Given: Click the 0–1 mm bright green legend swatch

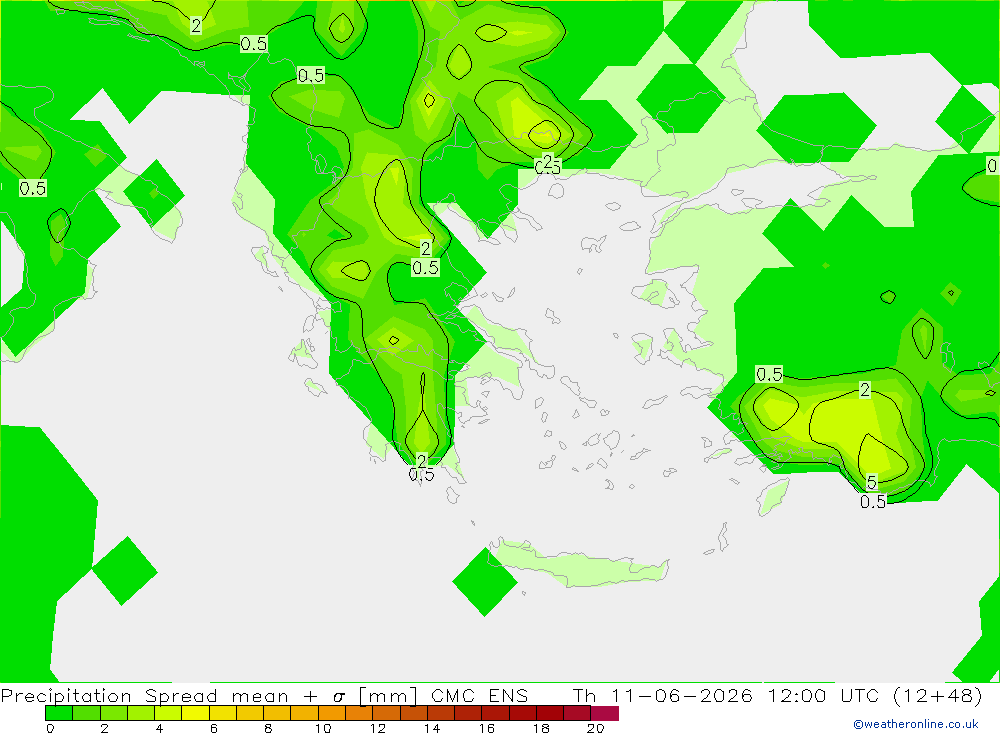Looking at the screenshot, I should tap(59, 713).
